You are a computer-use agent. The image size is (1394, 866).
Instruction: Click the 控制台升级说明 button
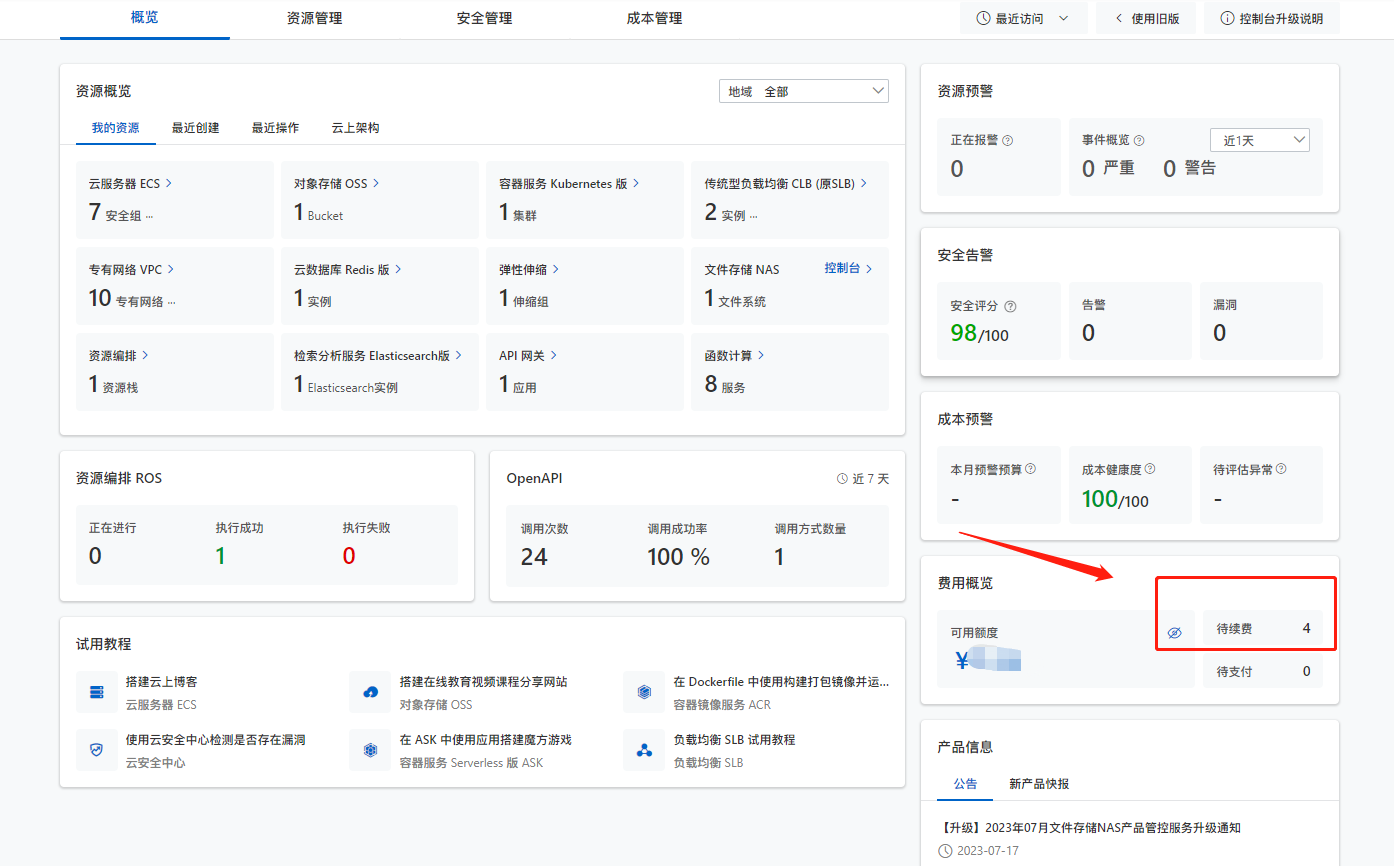(x=1272, y=19)
